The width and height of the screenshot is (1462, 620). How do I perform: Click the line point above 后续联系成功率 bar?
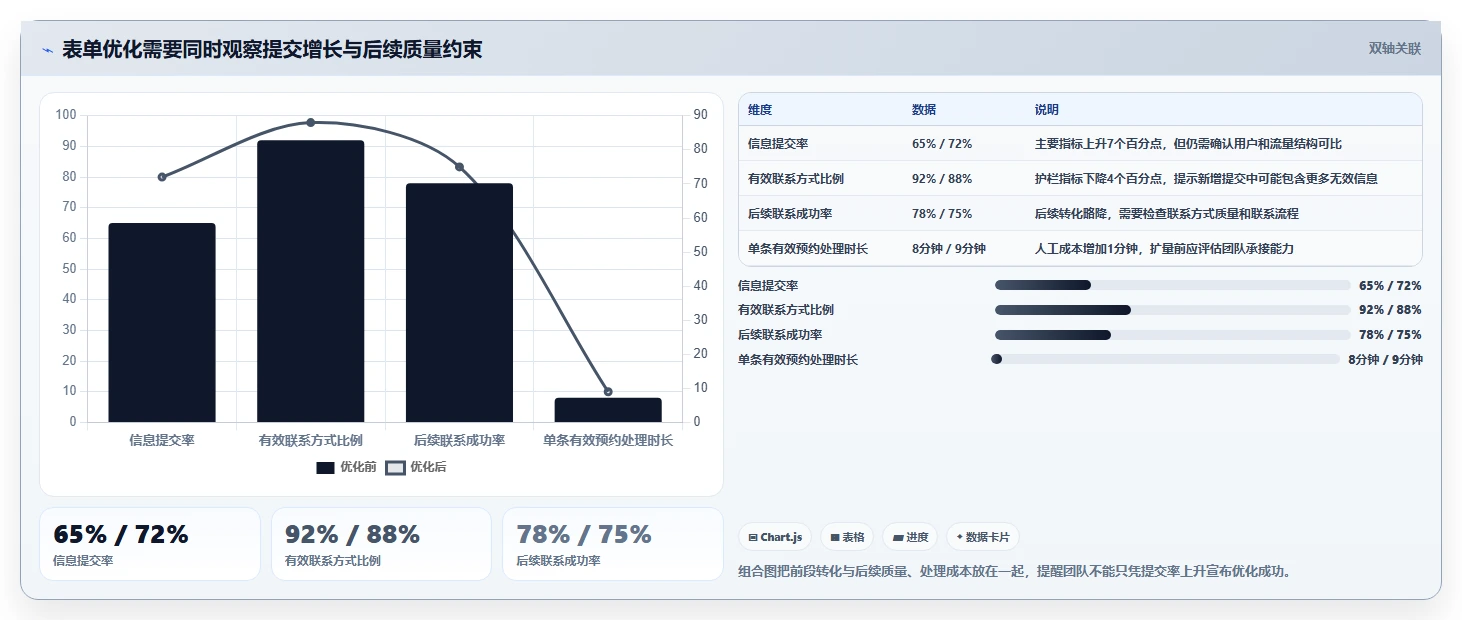[459, 167]
